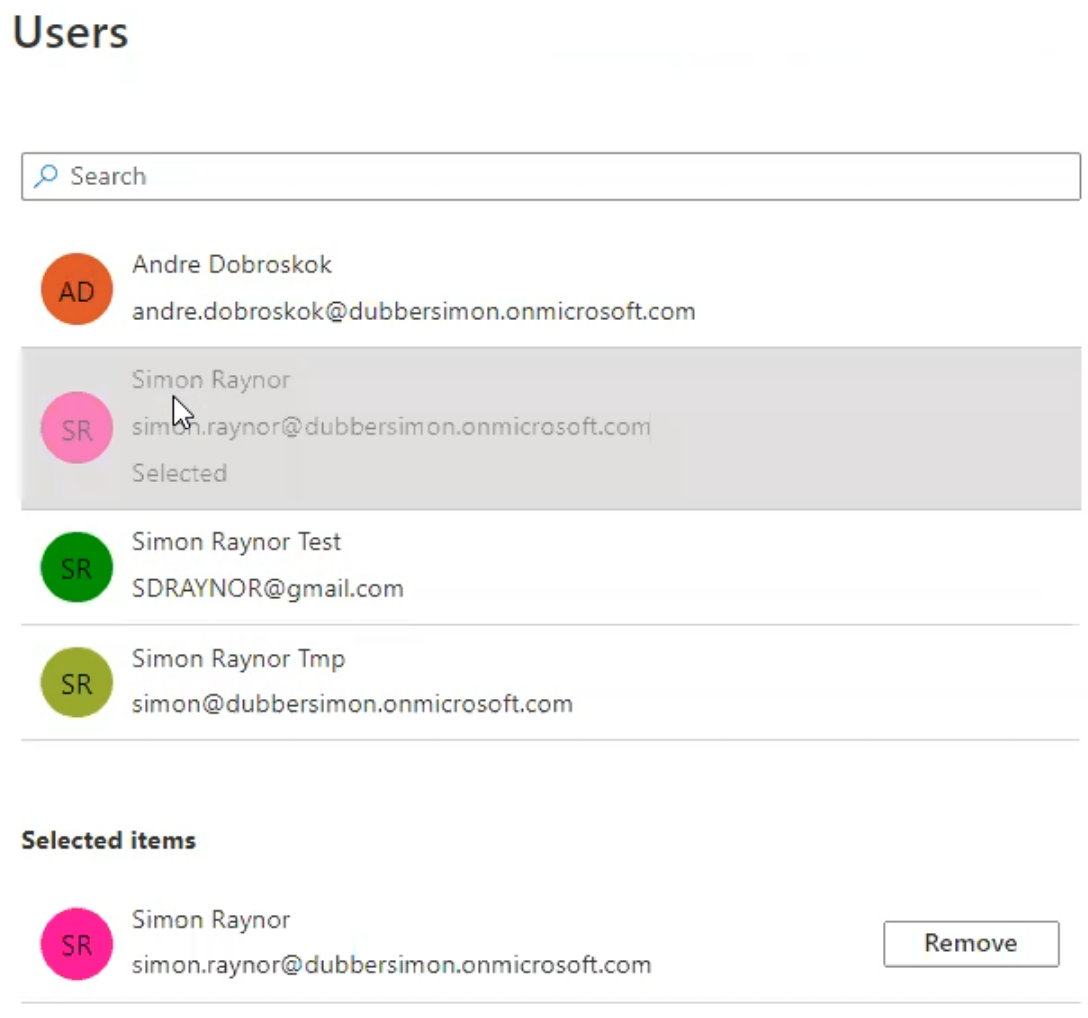Image resolution: width=1088 pixels, height=1018 pixels.
Task: Click the name Simon Raynor Test
Action: coord(236,541)
